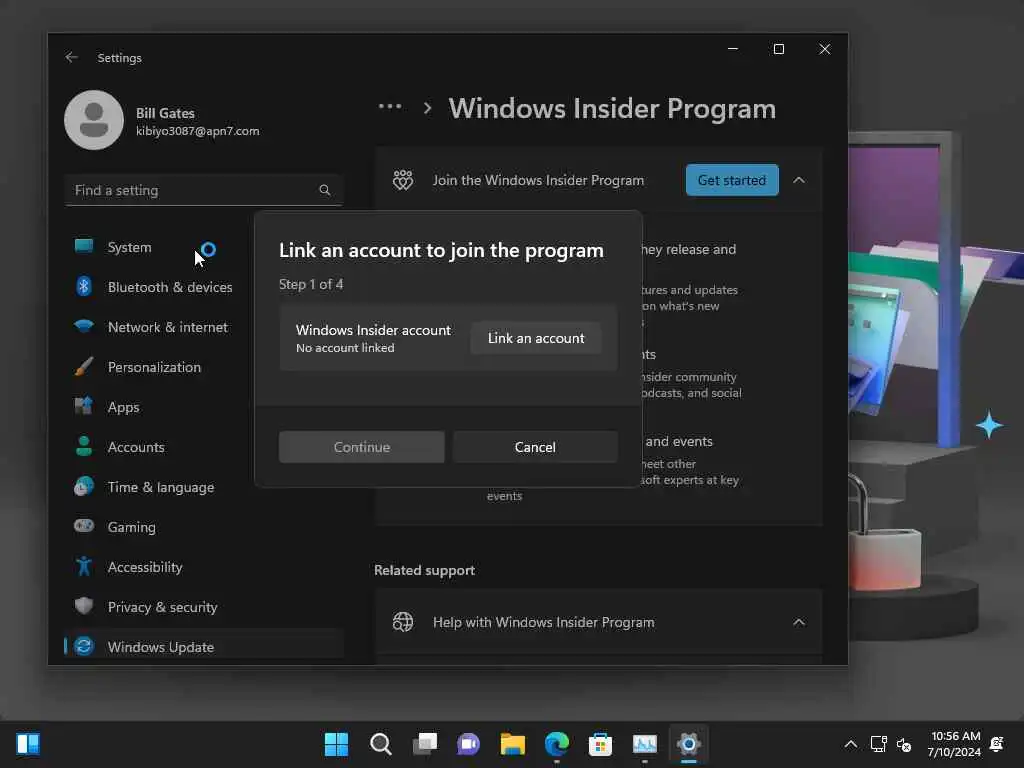Open the Accounts settings category
This screenshot has width=1024, height=768.
tap(203, 447)
